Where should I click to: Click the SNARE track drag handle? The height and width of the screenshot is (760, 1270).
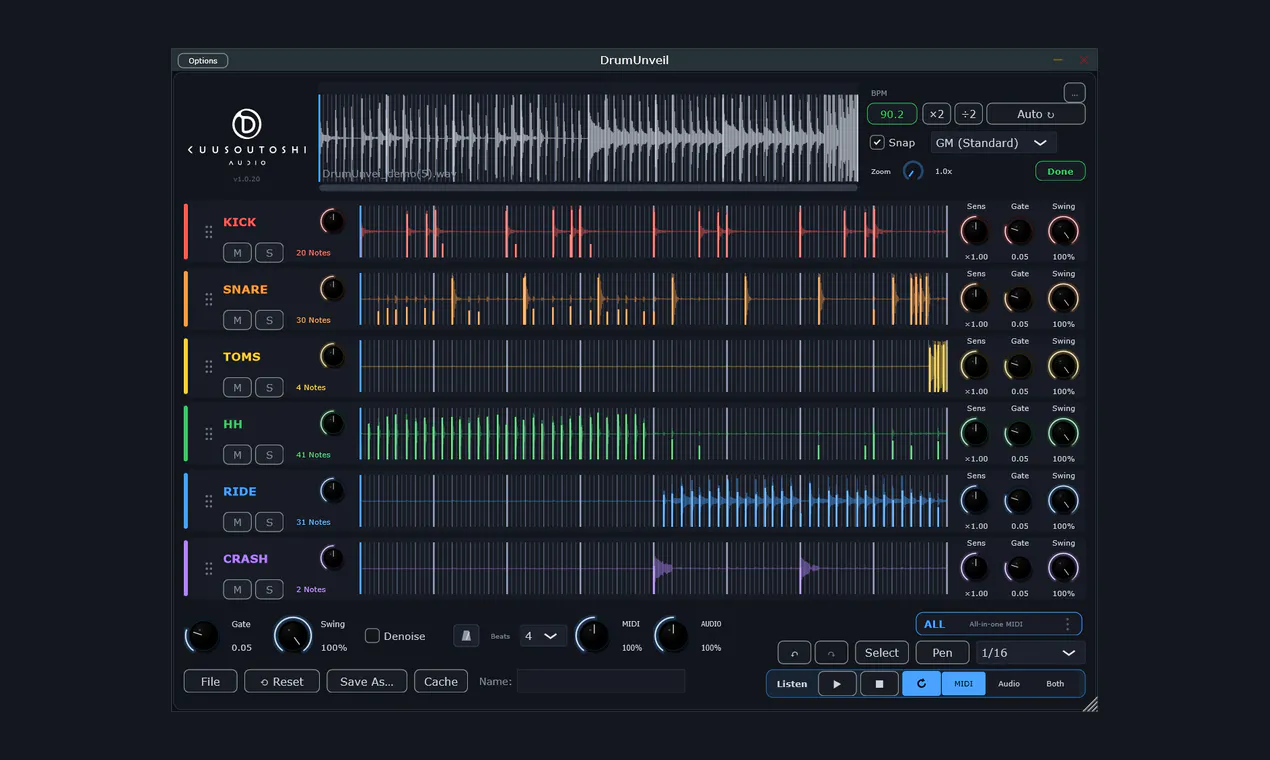pos(209,299)
